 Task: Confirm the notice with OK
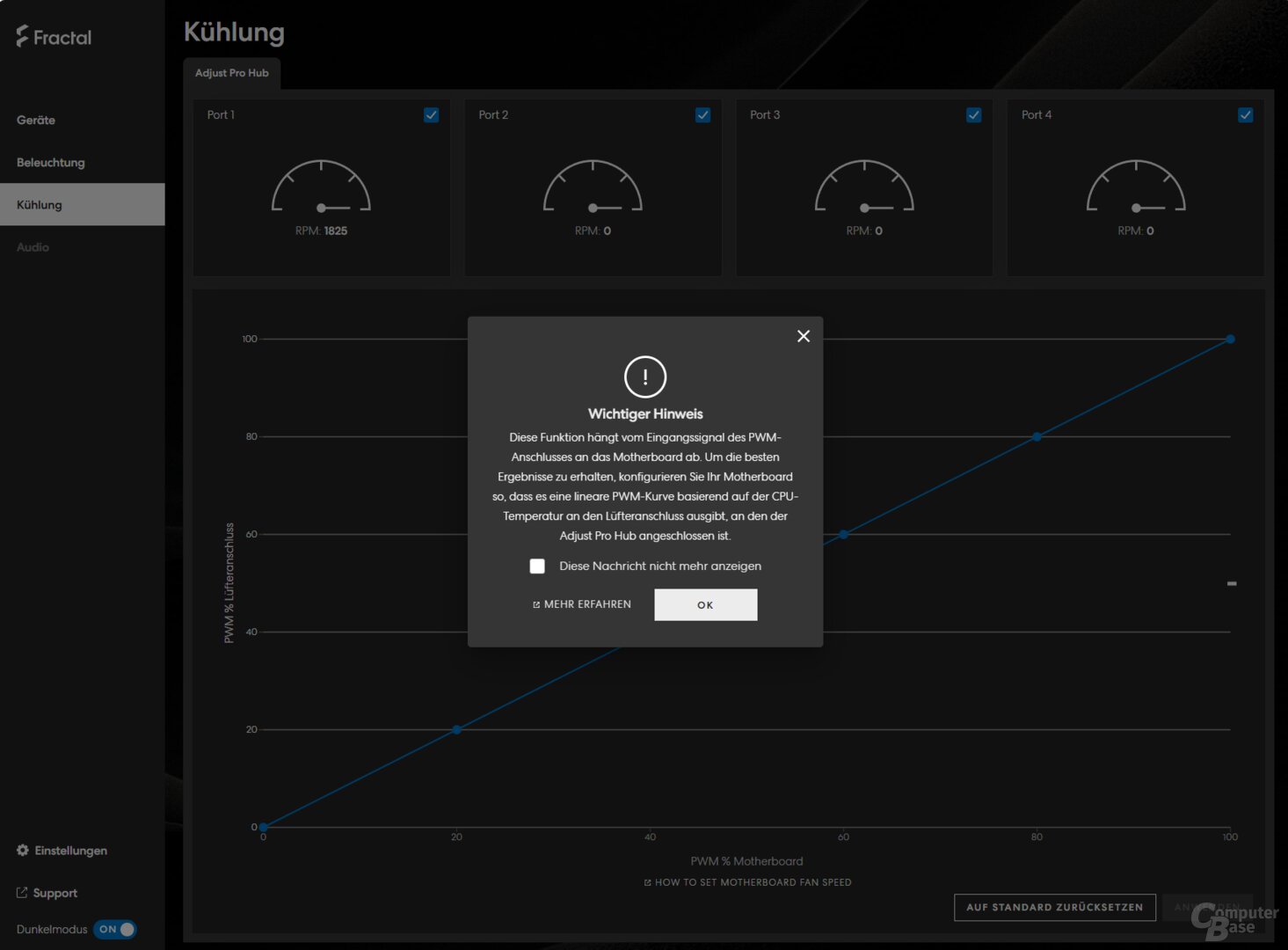(704, 604)
